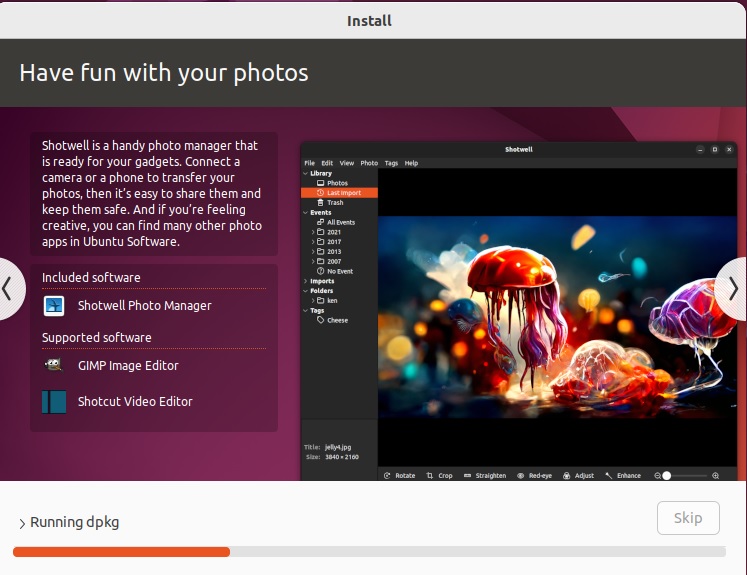This screenshot has width=747, height=575.
Task: Click the Shotcut Video Editor icon
Action: coord(54,402)
